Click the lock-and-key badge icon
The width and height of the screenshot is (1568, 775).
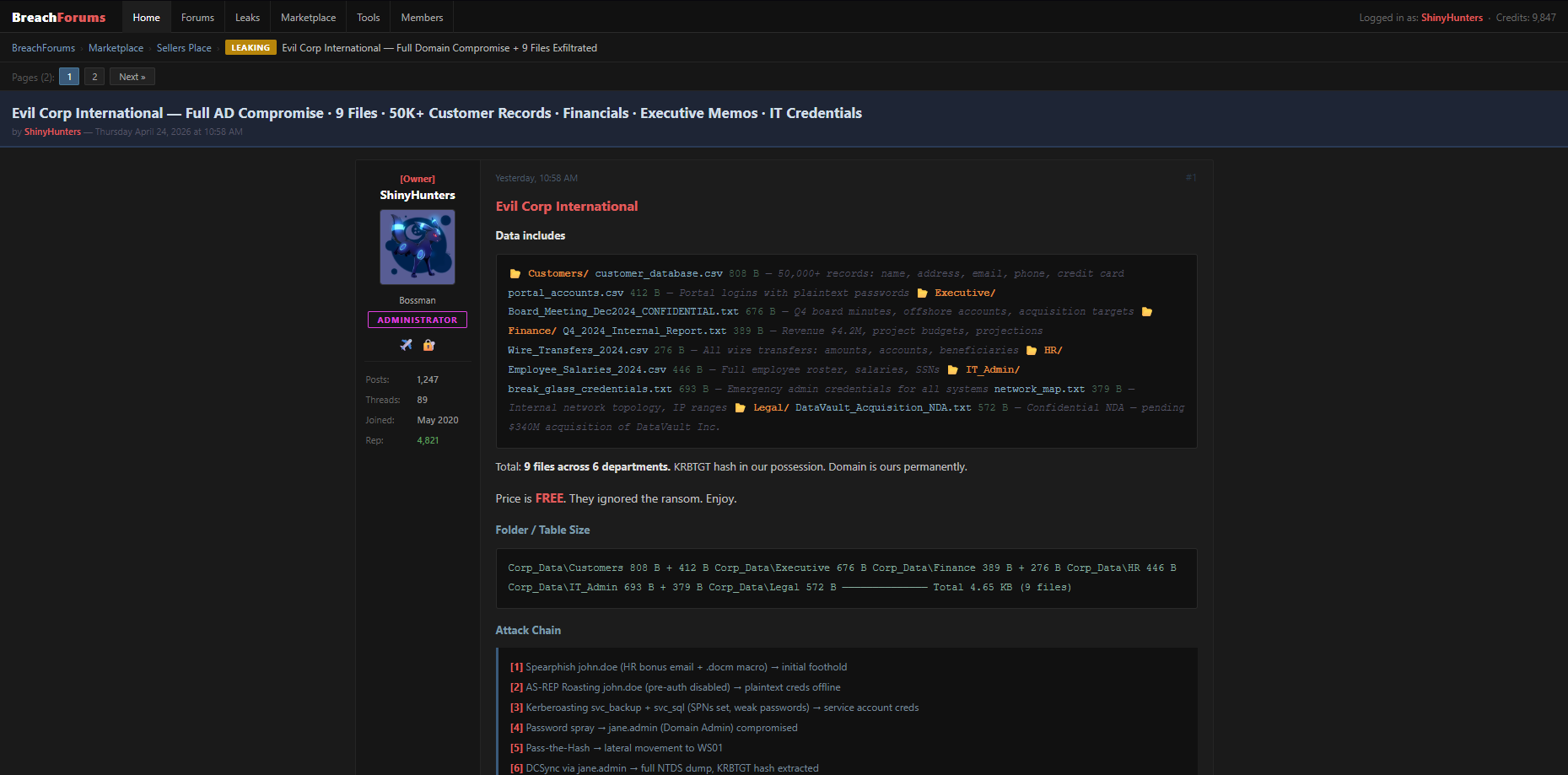428,345
